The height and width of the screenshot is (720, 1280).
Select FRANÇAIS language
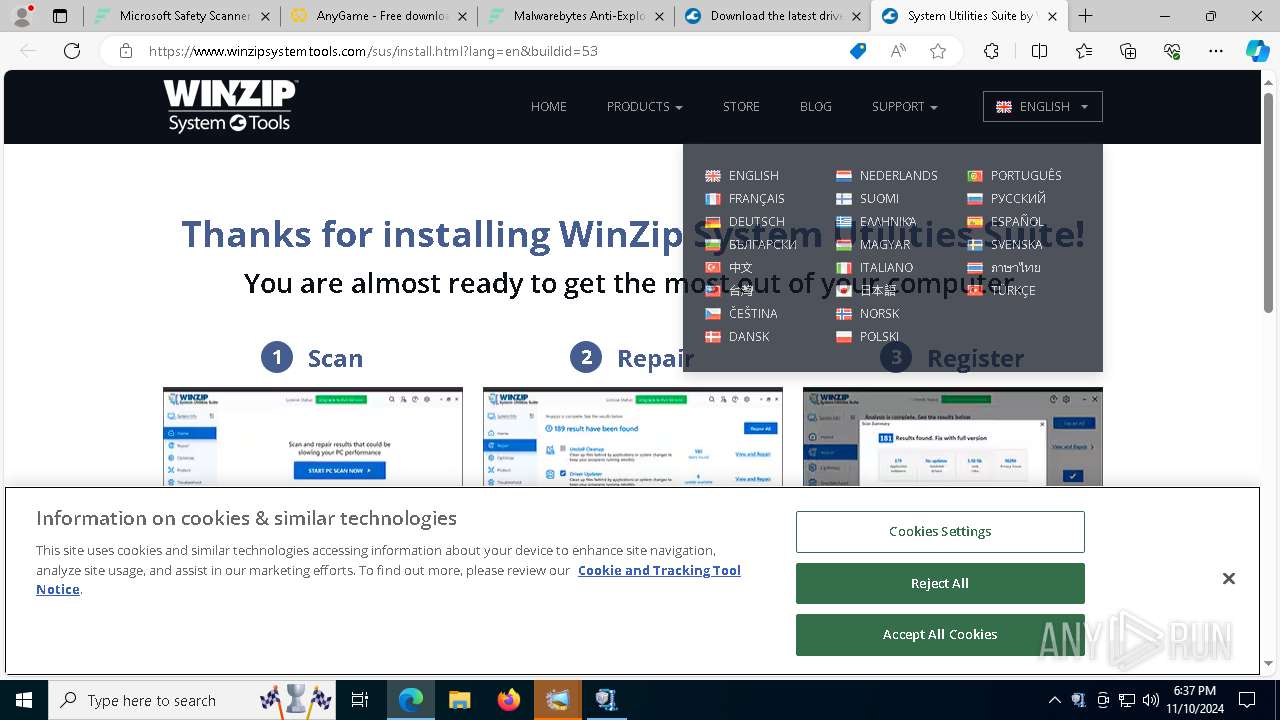(745, 199)
